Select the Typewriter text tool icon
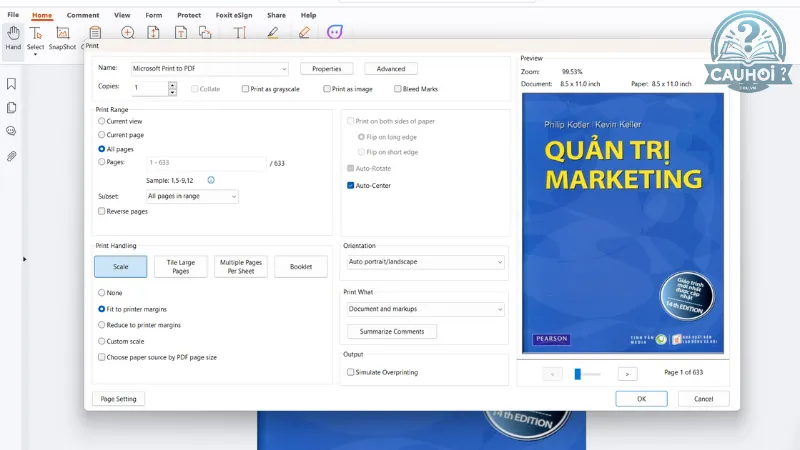The height and width of the screenshot is (450, 800). [x=239, y=33]
